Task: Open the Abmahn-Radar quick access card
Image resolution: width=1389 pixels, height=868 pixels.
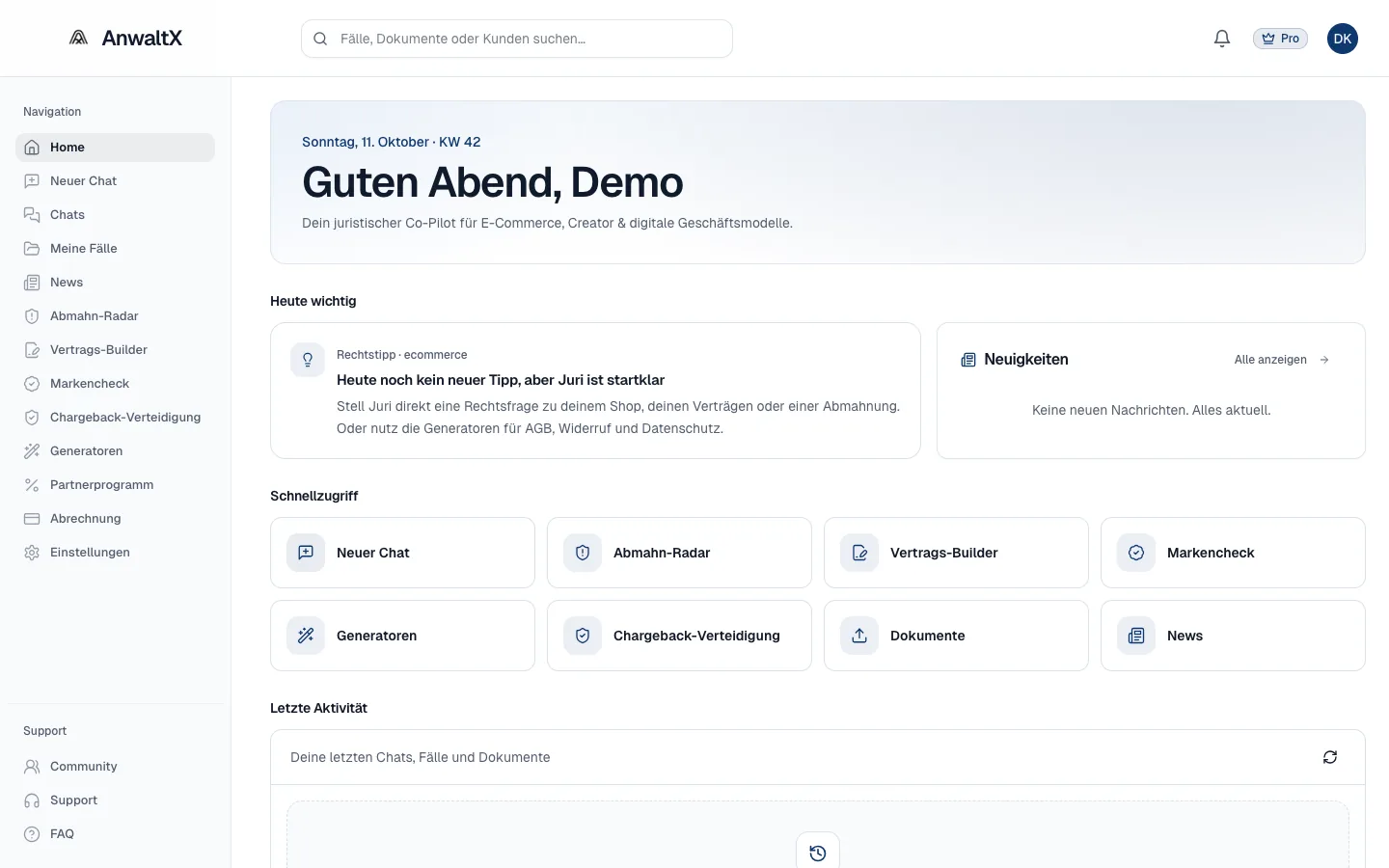Action: point(679,553)
